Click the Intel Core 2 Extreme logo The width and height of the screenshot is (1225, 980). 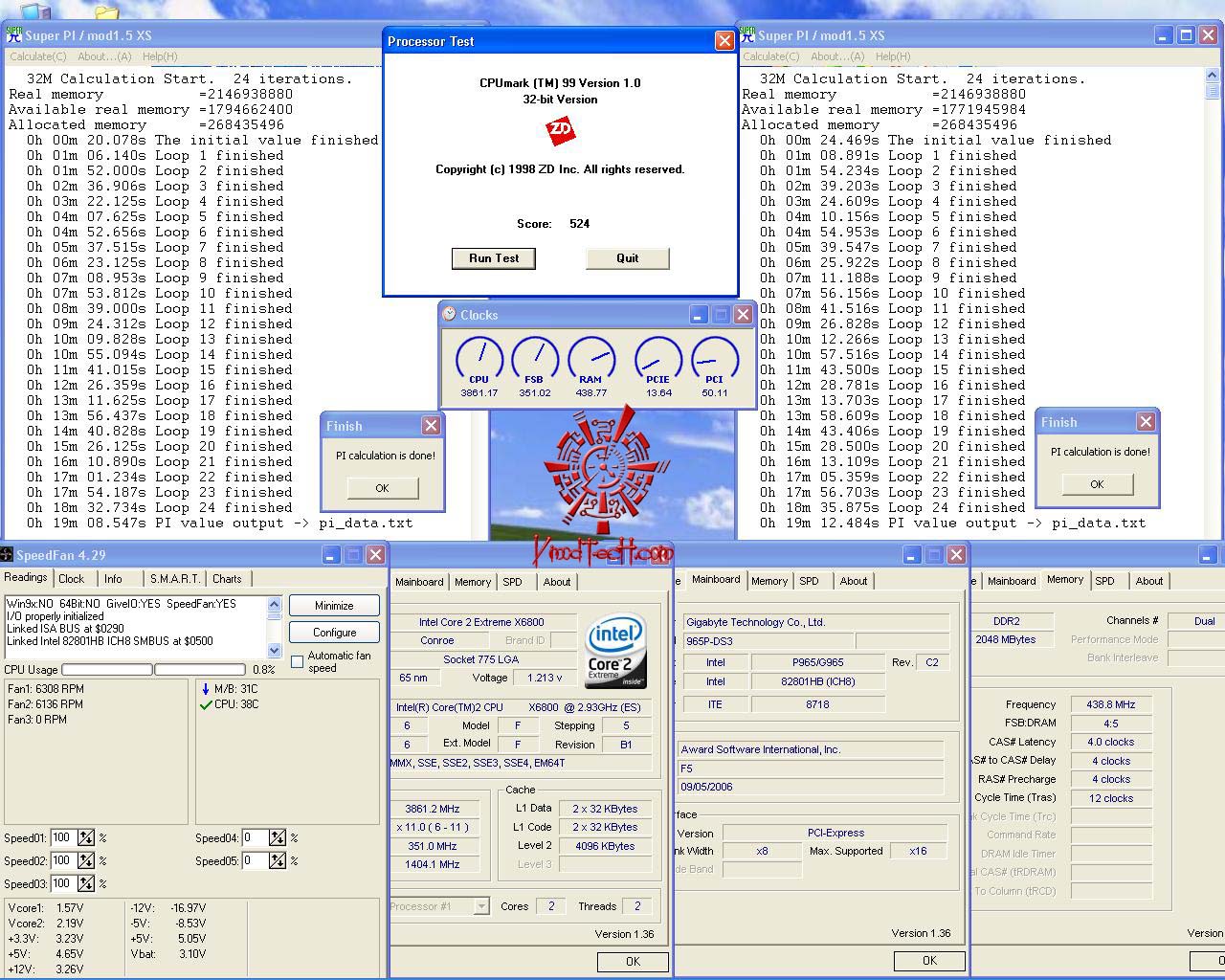[615, 651]
